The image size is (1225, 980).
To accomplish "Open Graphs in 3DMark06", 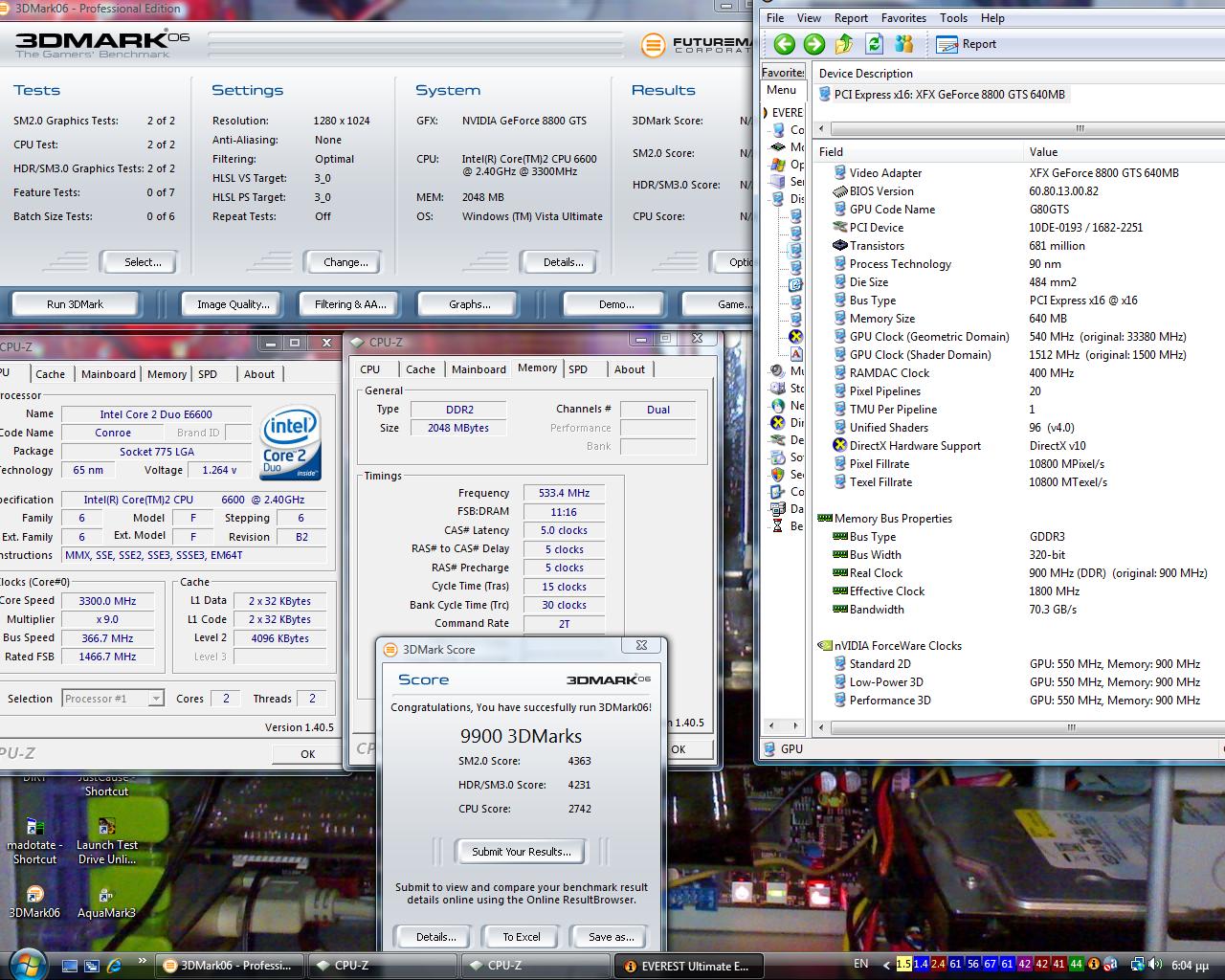I will point(469,304).
